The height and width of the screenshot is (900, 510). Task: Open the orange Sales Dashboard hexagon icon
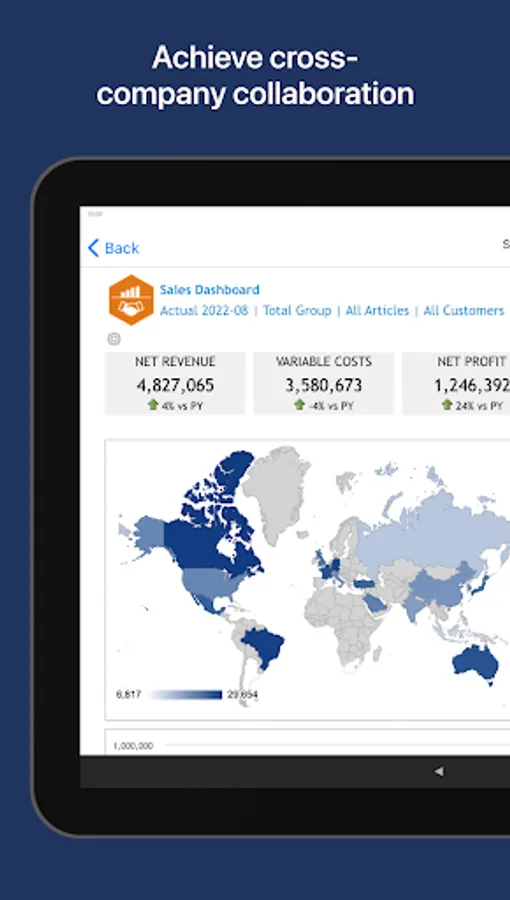click(x=131, y=300)
